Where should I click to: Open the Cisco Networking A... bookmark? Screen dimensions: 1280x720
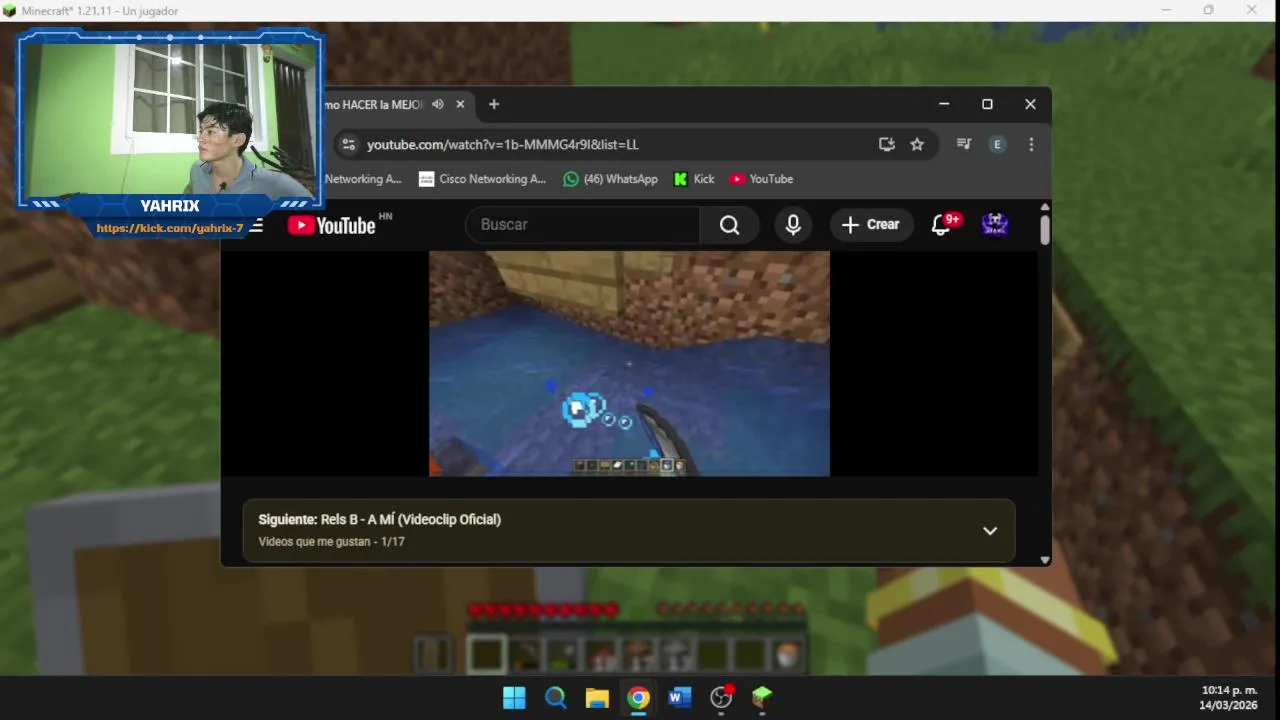482,179
